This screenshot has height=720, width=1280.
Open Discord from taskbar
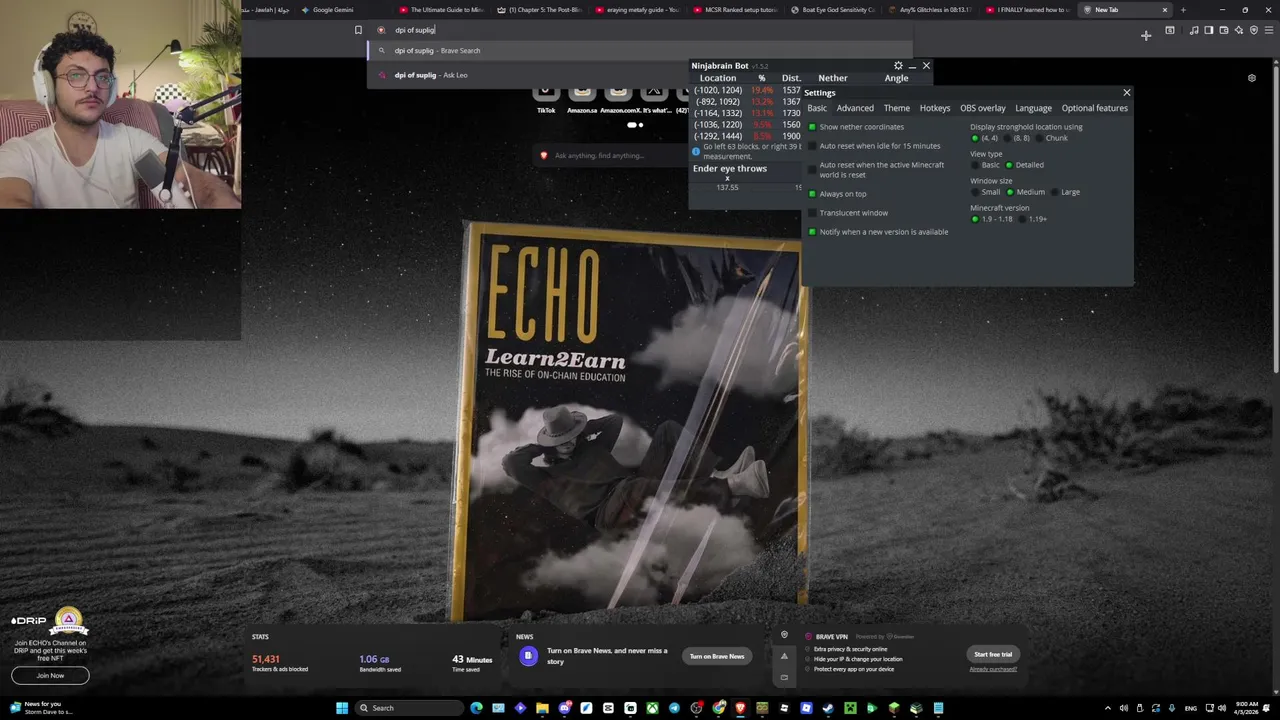click(x=564, y=708)
